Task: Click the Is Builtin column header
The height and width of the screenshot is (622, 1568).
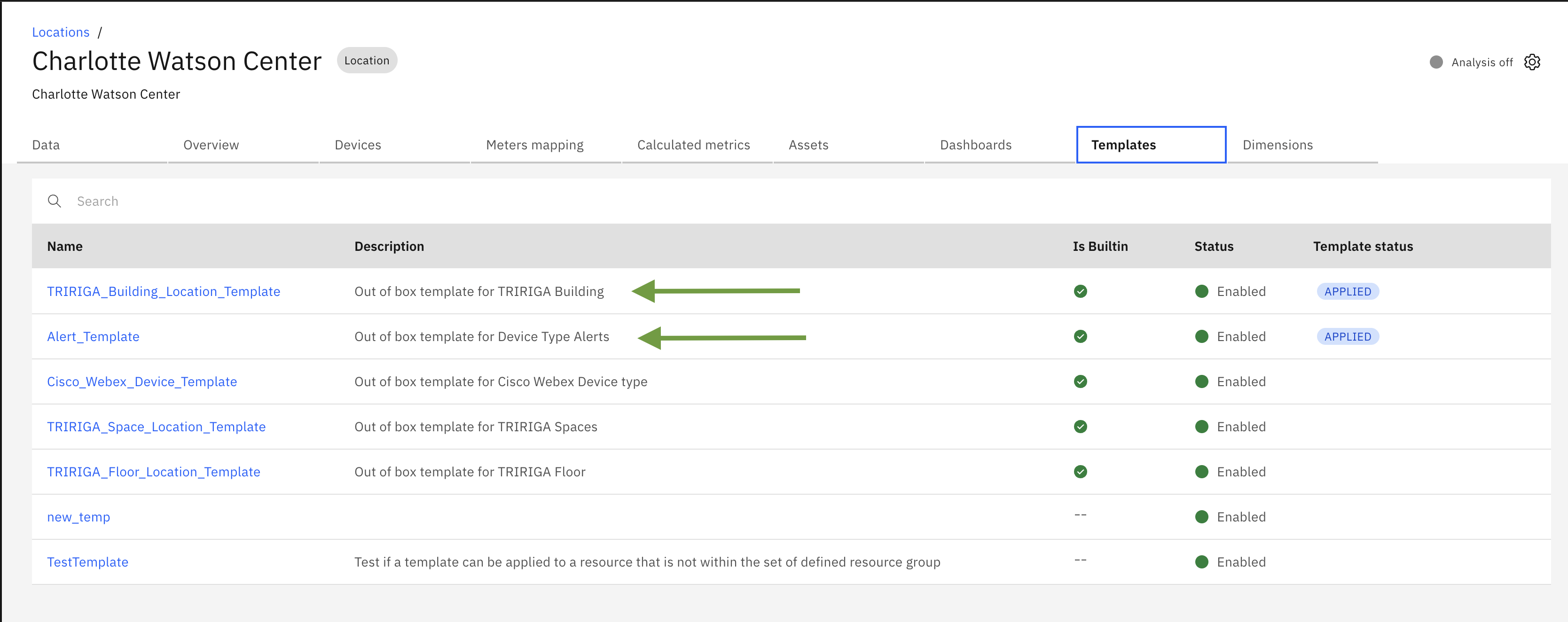Action: pyautogui.click(x=1100, y=247)
